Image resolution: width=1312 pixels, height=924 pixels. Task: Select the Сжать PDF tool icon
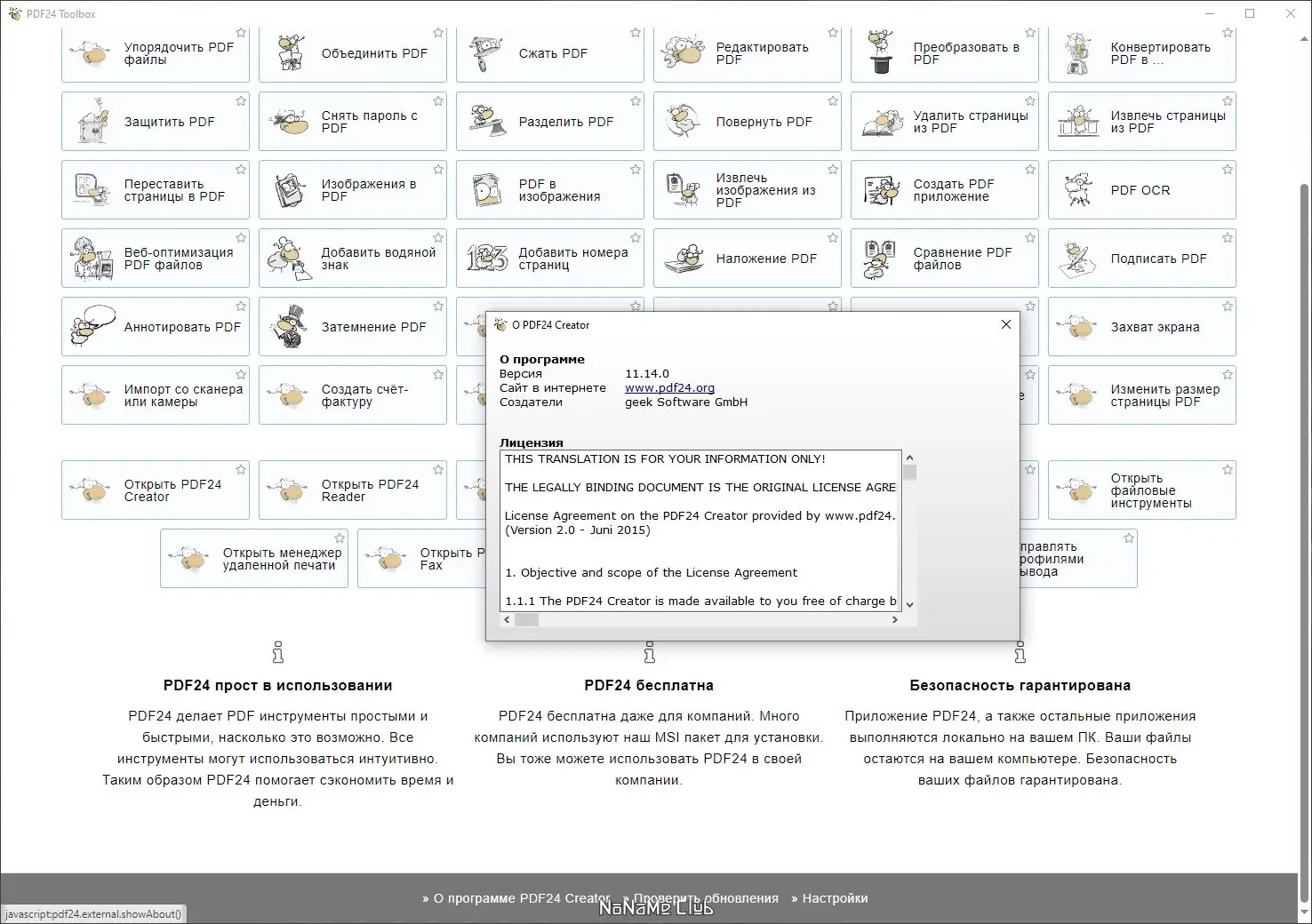pyautogui.click(x=487, y=53)
